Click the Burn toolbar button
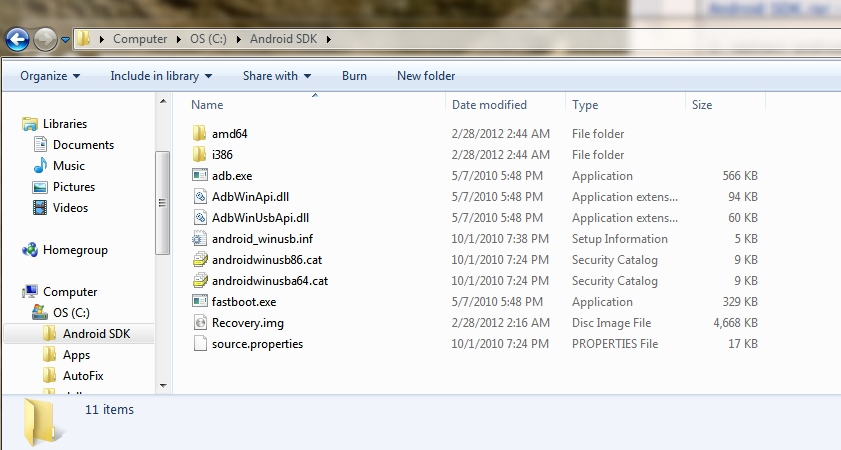This screenshot has width=841, height=450. tap(354, 76)
